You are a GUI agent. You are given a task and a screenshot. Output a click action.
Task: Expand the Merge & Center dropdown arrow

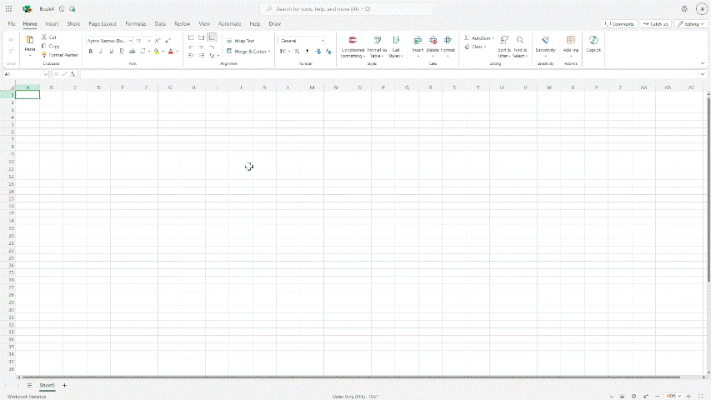[269, 52]
